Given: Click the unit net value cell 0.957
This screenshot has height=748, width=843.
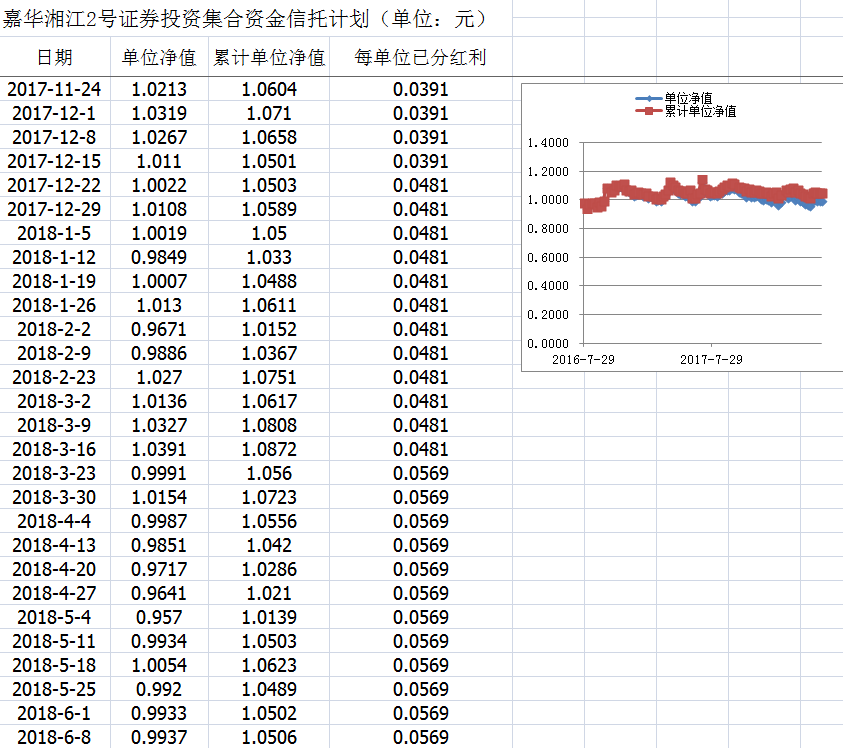Looking at the screenshot, I should [159, 617].
